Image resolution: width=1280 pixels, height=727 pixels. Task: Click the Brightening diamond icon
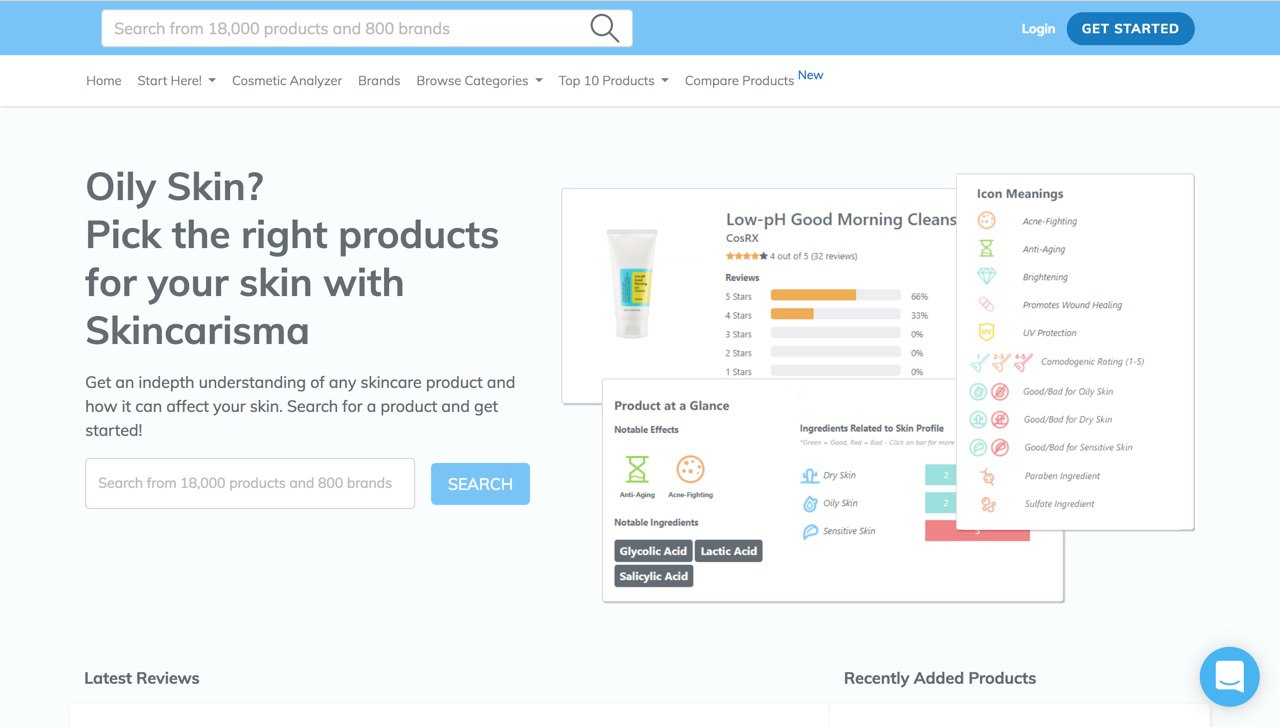(987, 277)
